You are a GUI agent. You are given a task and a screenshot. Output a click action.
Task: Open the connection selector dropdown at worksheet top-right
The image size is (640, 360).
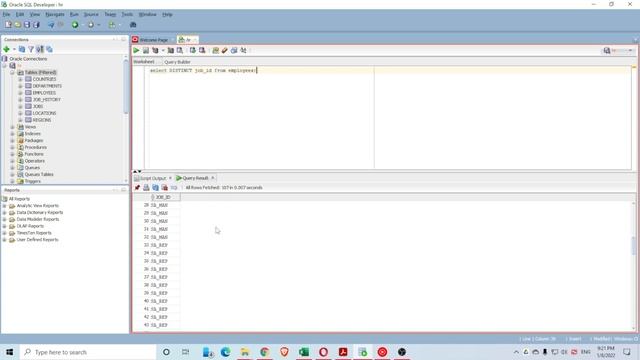click(x=630, y=51)
